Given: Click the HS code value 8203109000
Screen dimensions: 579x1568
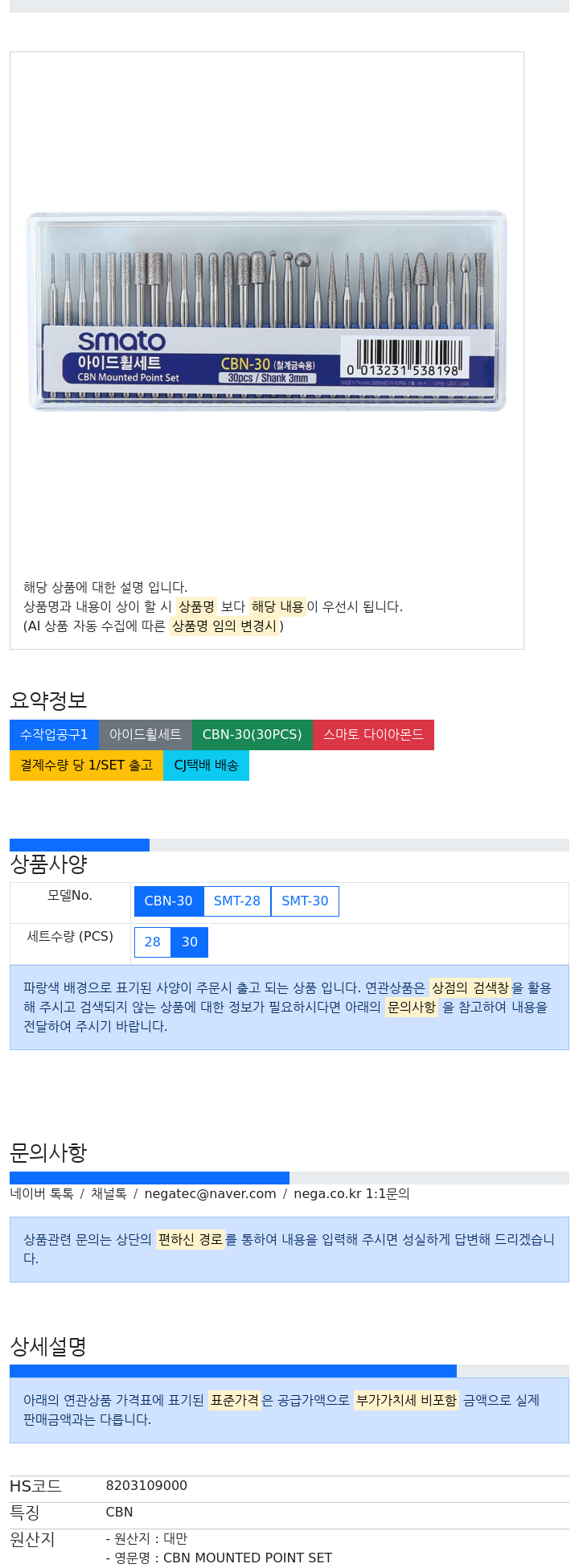Looking at the screenshot, I should (146, 1486).
